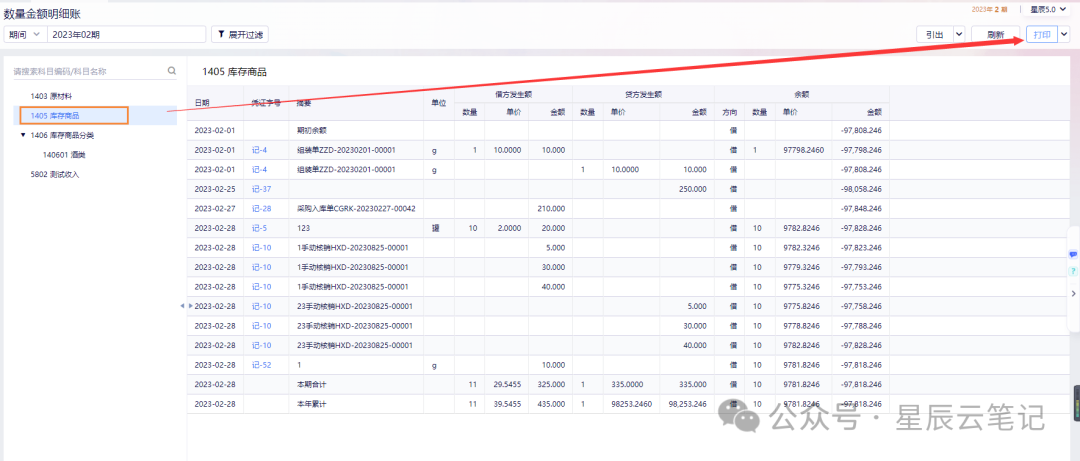Open the 星辰5.0 version dropdown
Viewport: 1080px width, 461px height.
point(1048,10)
